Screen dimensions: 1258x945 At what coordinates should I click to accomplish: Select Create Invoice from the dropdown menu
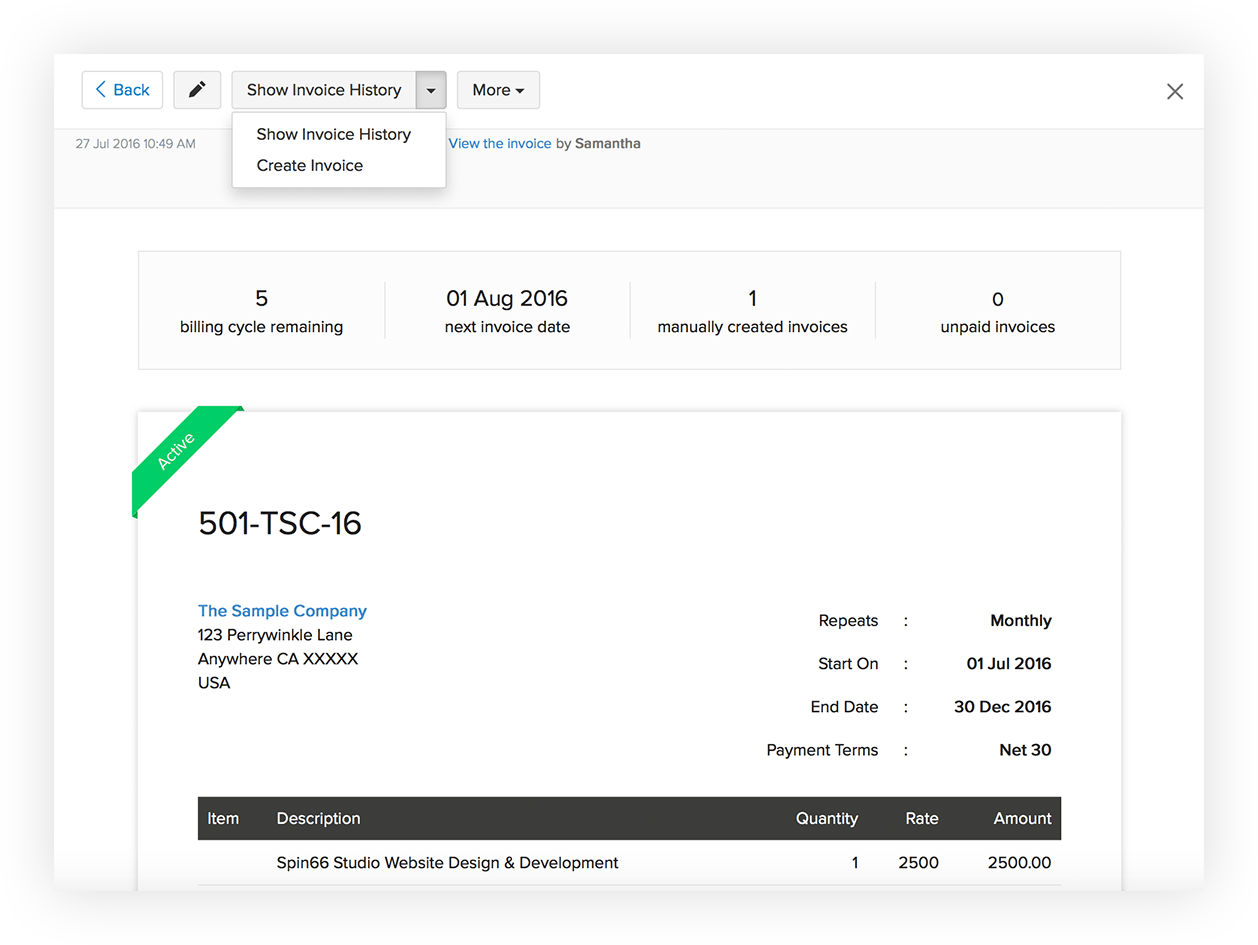(x=308, y=165)
